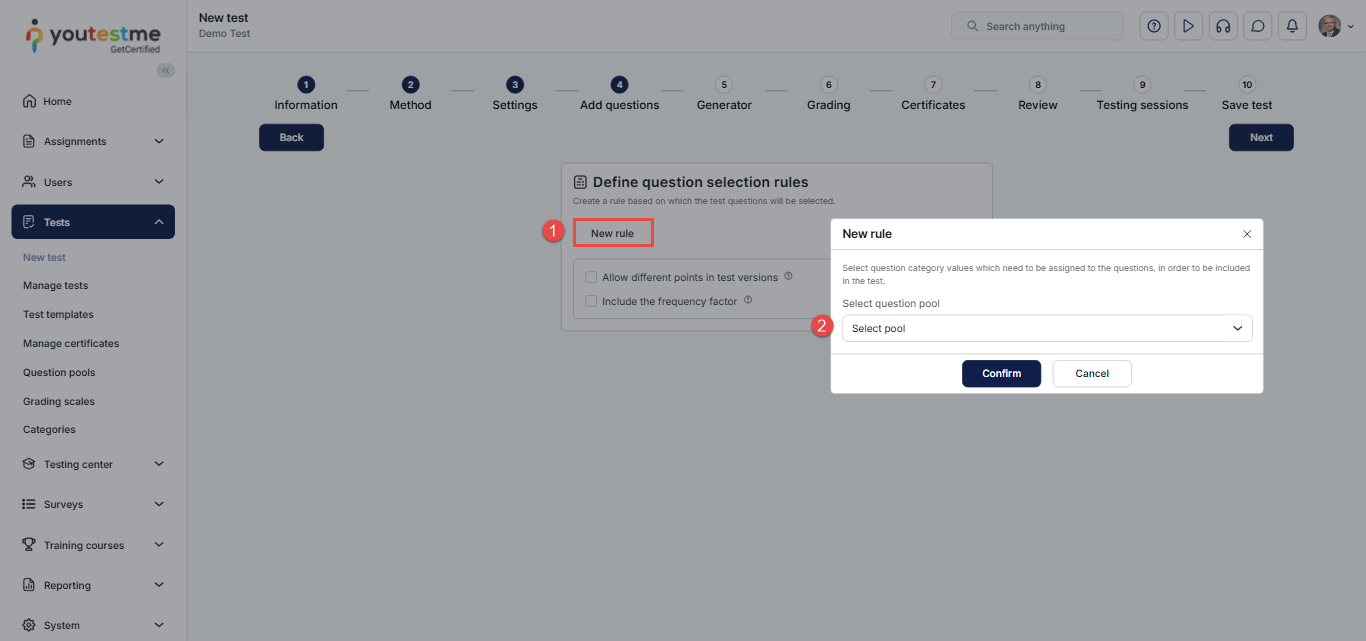Cancel the New rule dialog
Image resolution: width=1366 pixels, height=641 pixels.
click(x=1092, y=373)
